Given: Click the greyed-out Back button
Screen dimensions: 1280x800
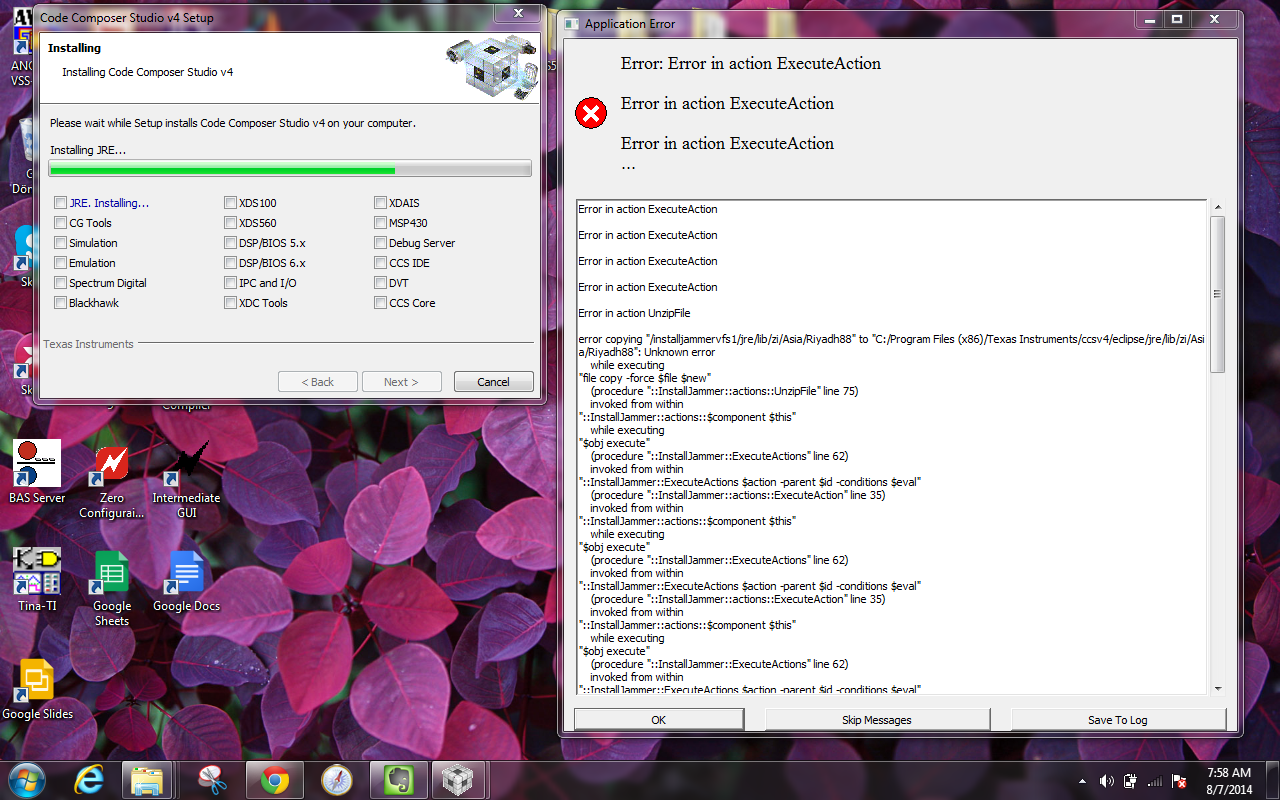Looking at the screenshot, I should point(317,382).
